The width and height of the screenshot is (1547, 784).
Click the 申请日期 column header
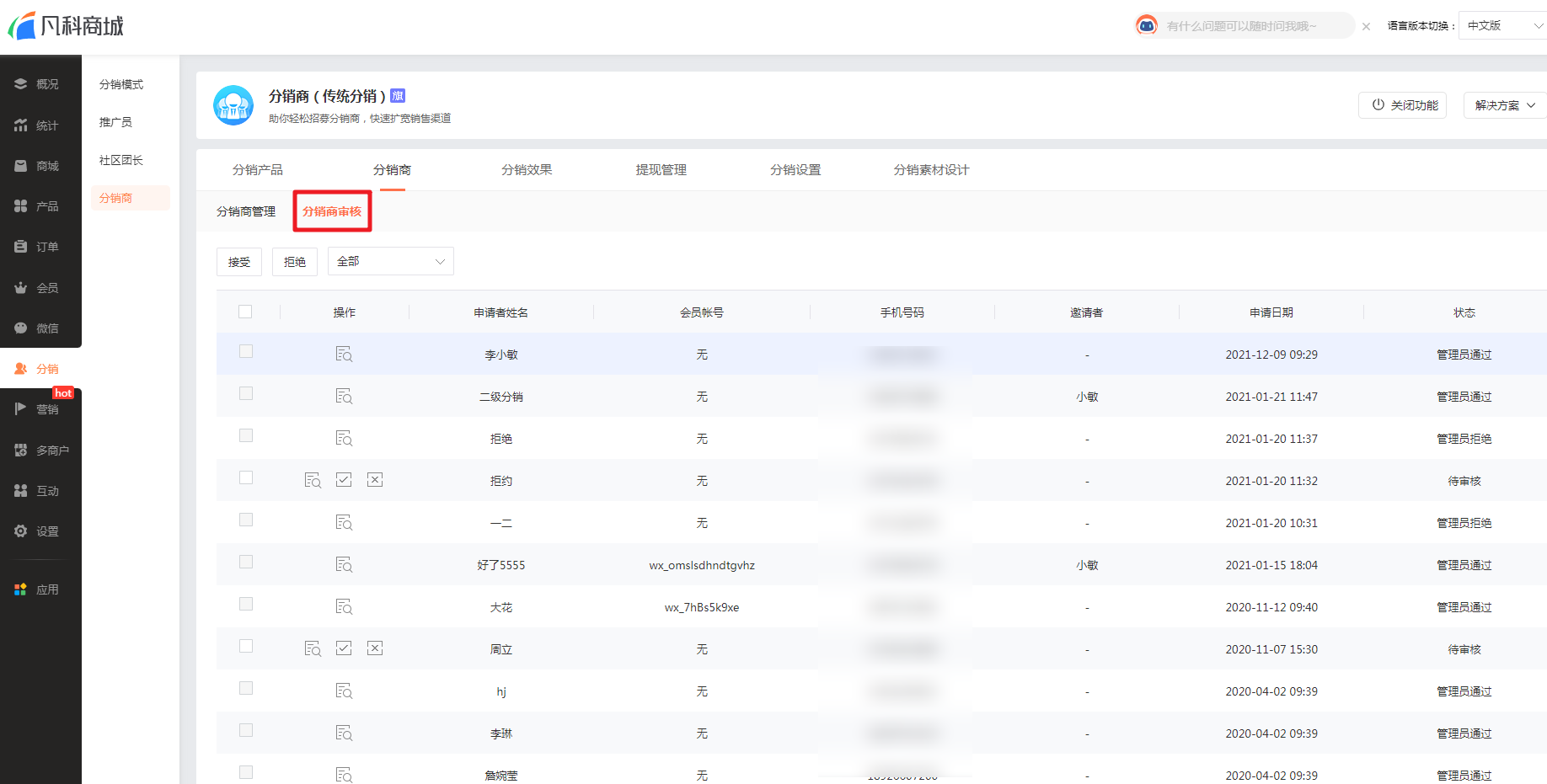click(x=1271, y=312)
